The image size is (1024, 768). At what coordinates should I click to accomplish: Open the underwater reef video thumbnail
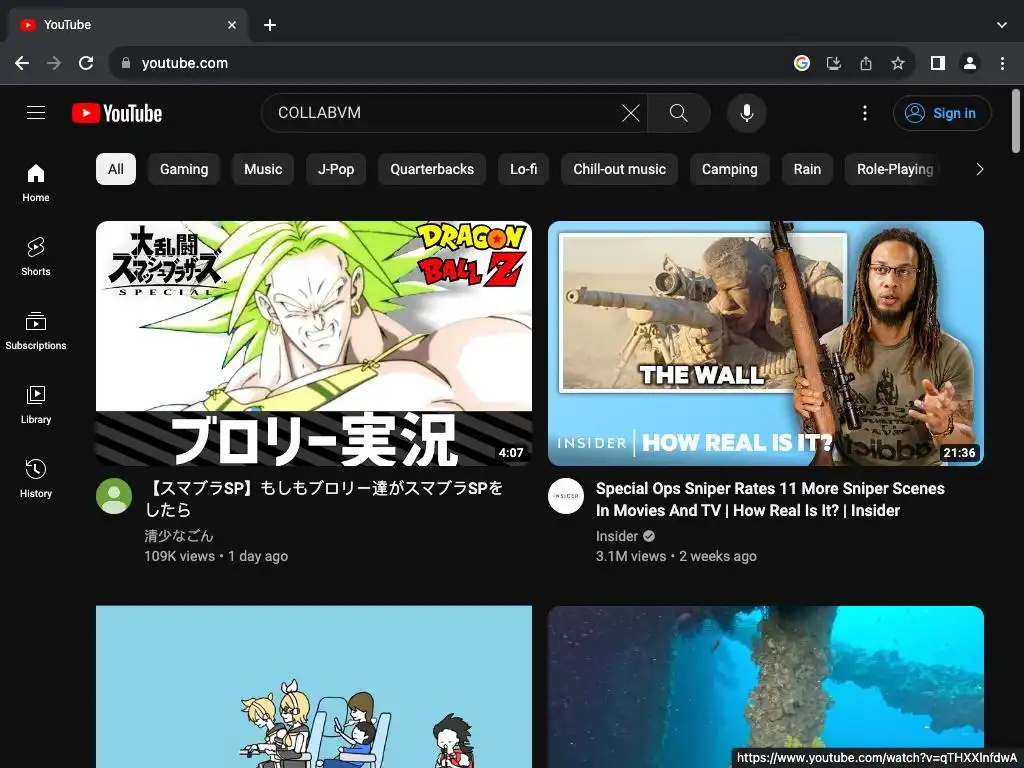coord(765,679)
